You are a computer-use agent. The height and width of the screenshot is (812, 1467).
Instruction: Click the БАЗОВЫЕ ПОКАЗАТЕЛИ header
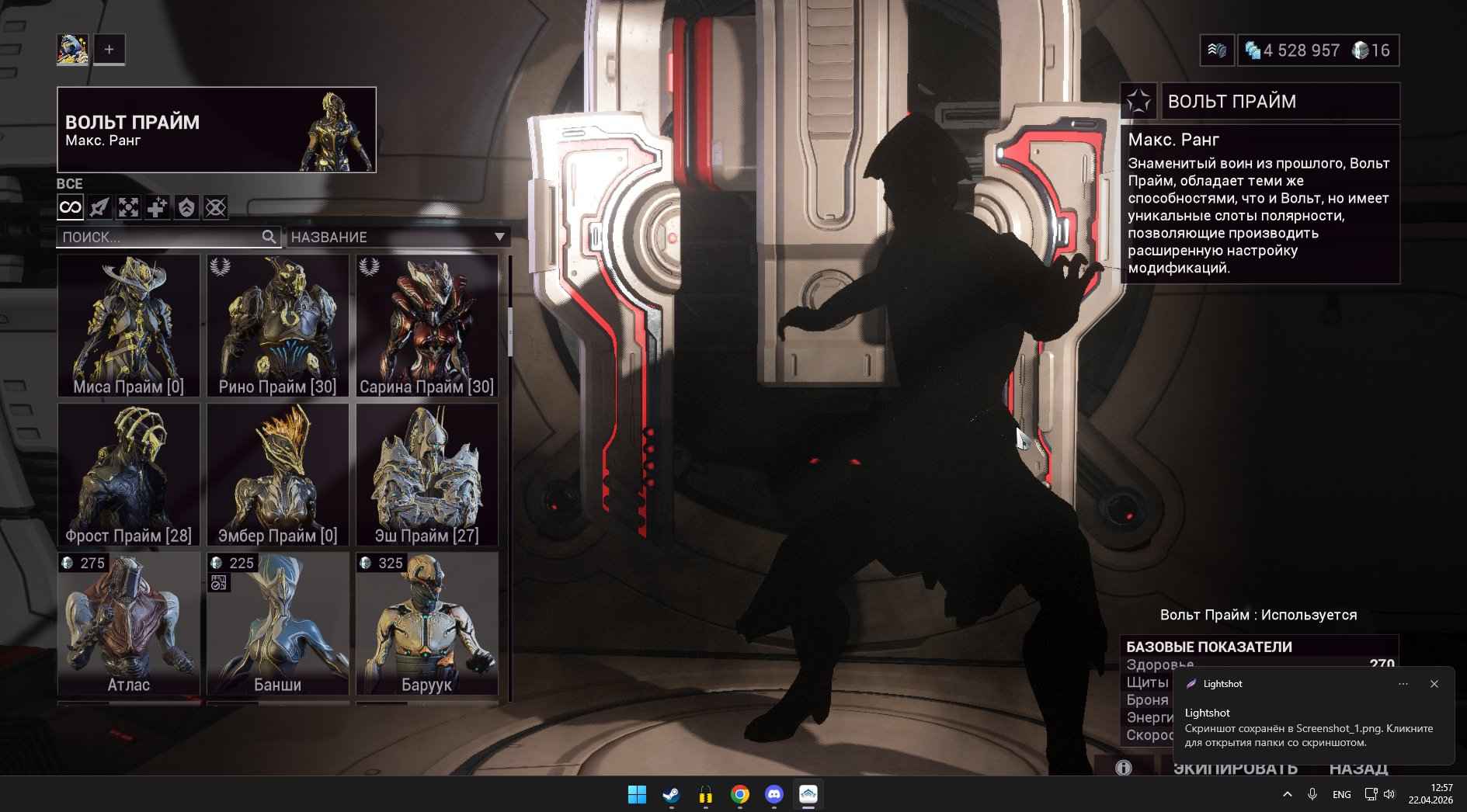(1209, 647)
